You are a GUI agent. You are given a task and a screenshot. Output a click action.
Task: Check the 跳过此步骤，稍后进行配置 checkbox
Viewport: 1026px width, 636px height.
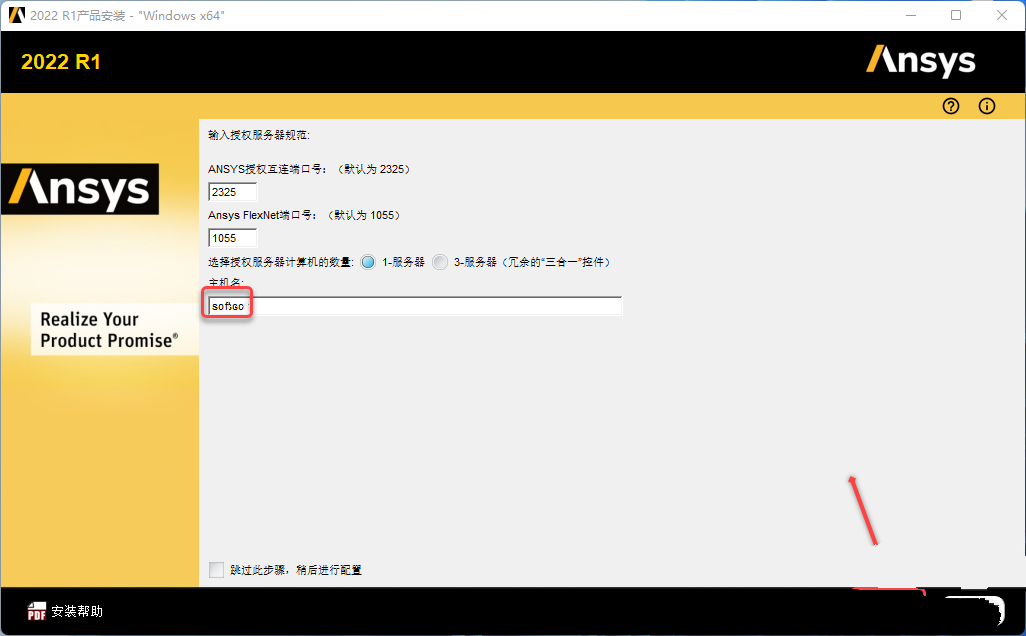coord(216,570)
